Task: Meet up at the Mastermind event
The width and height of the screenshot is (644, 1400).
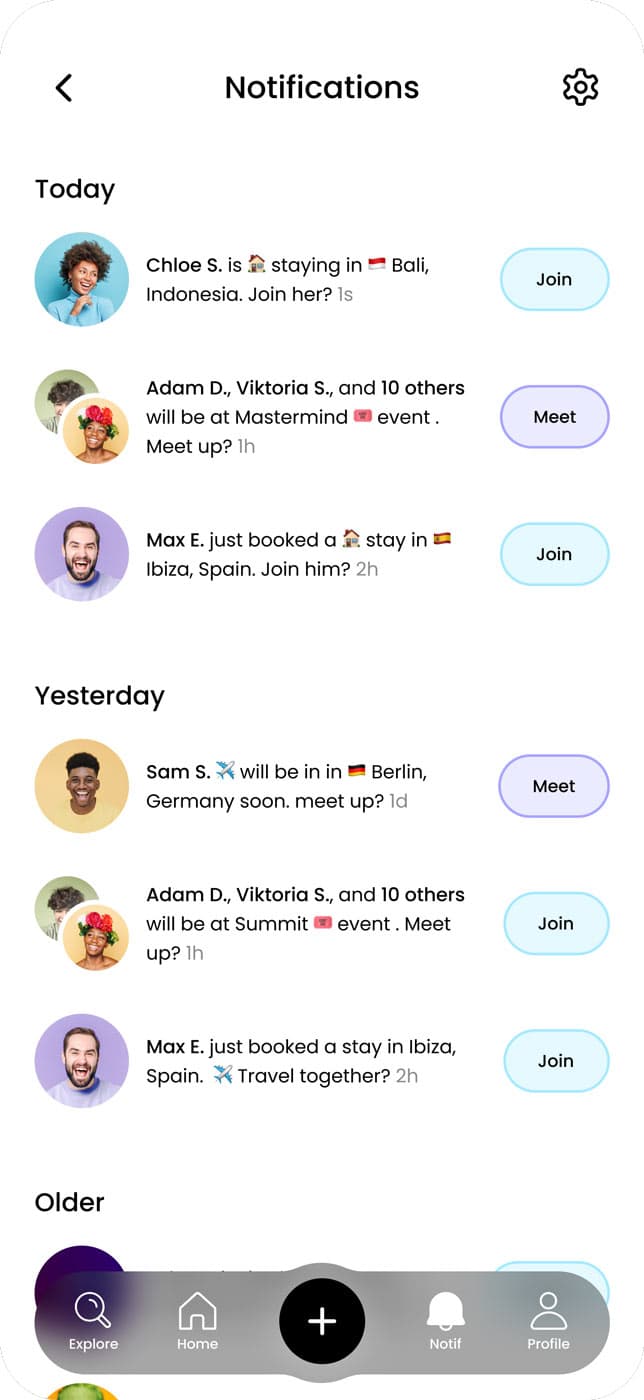Action: click(554, 417)
